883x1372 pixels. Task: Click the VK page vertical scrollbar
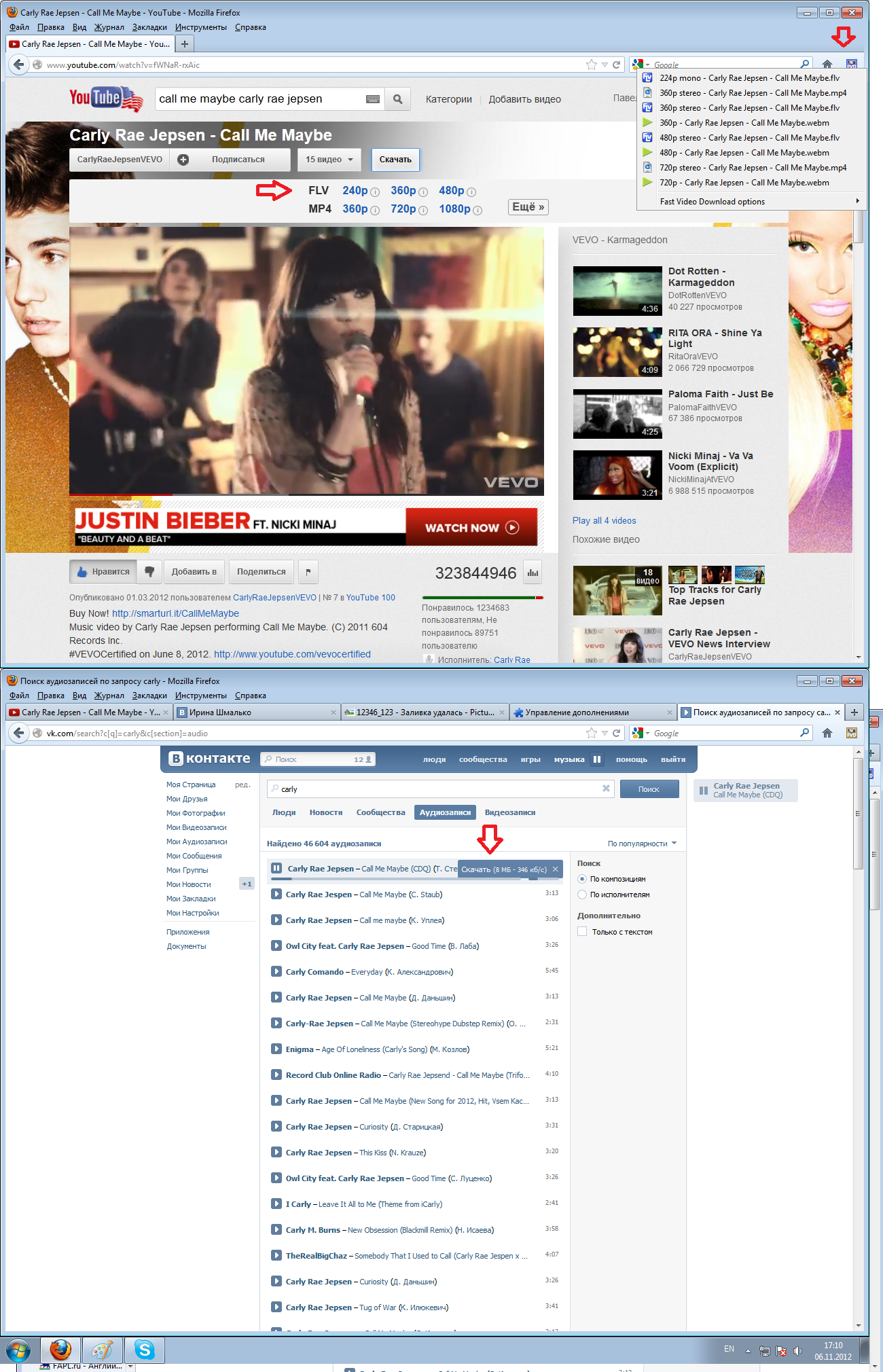pos(859,815)
